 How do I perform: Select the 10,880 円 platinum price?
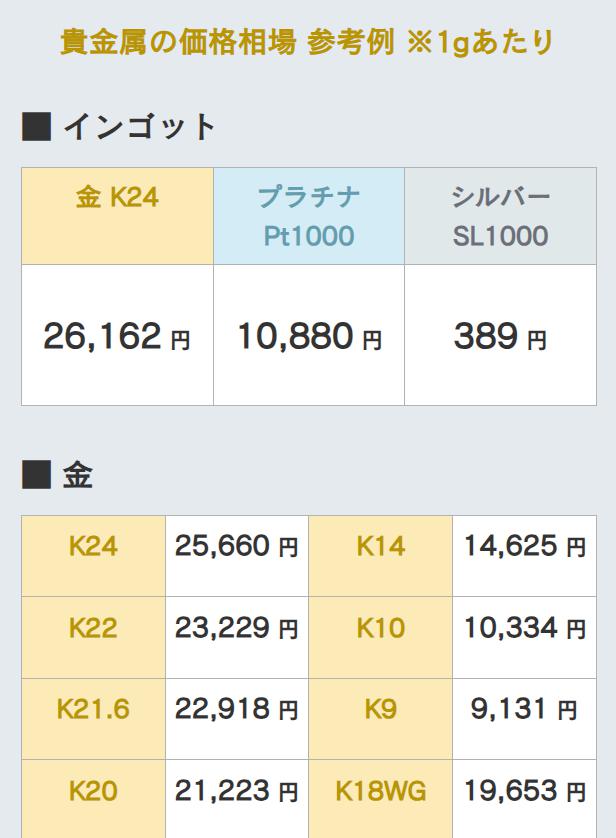tap(309, 336)
